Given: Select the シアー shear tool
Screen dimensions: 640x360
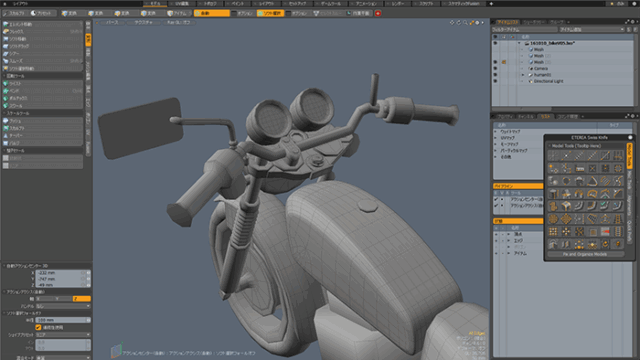Looking at the screenshot, I should (x=42, y=53).
